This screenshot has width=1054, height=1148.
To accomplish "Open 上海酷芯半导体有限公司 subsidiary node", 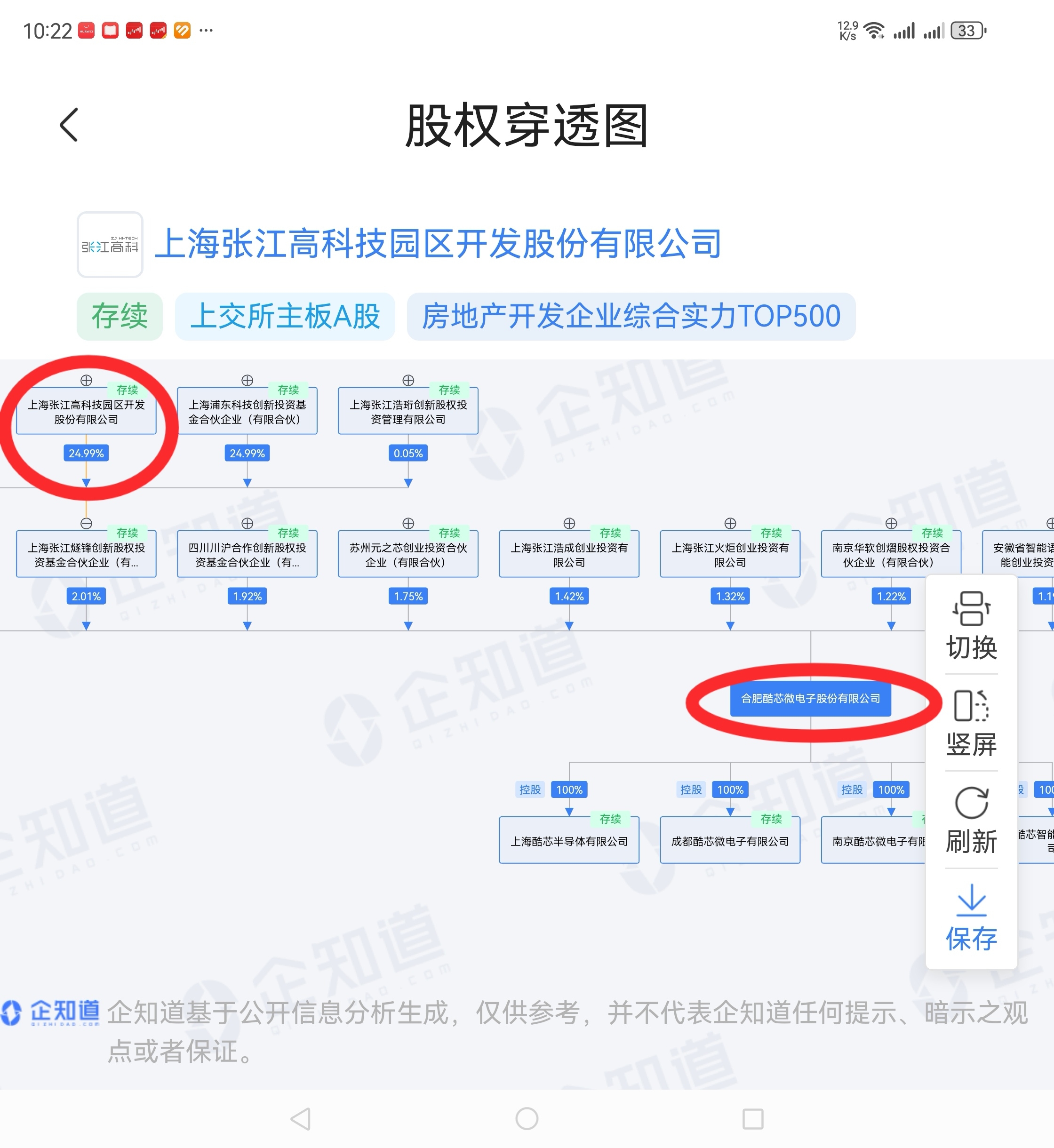I will (x=568, y=841).
